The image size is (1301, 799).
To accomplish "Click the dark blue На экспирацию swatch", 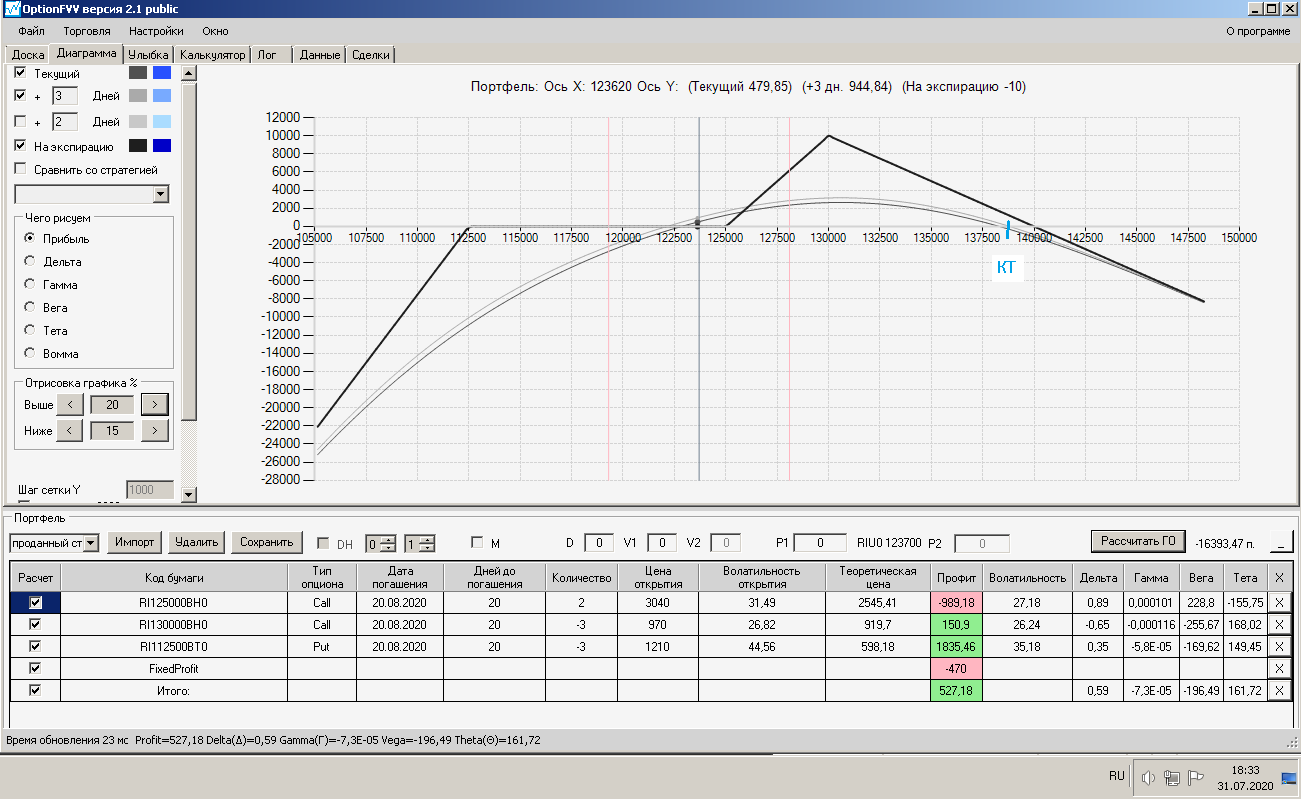I will [162, 146].
